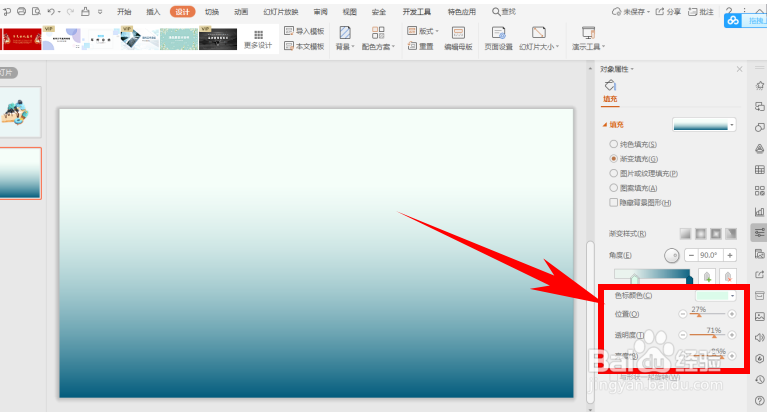The width and height of the screenshot is (767, 412).
Task: Decrease the angle with minus button
Action: (691, 255)
